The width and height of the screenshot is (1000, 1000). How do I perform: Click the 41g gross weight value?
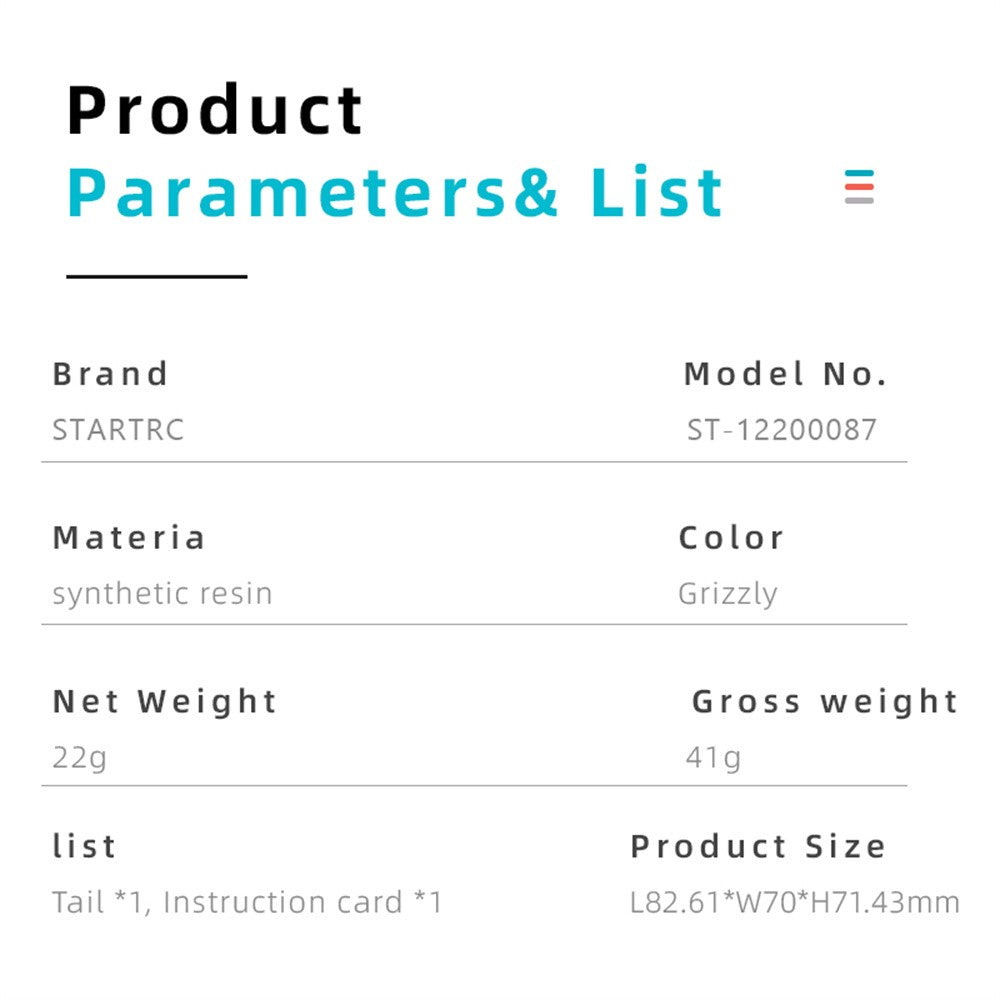(713, 757)
